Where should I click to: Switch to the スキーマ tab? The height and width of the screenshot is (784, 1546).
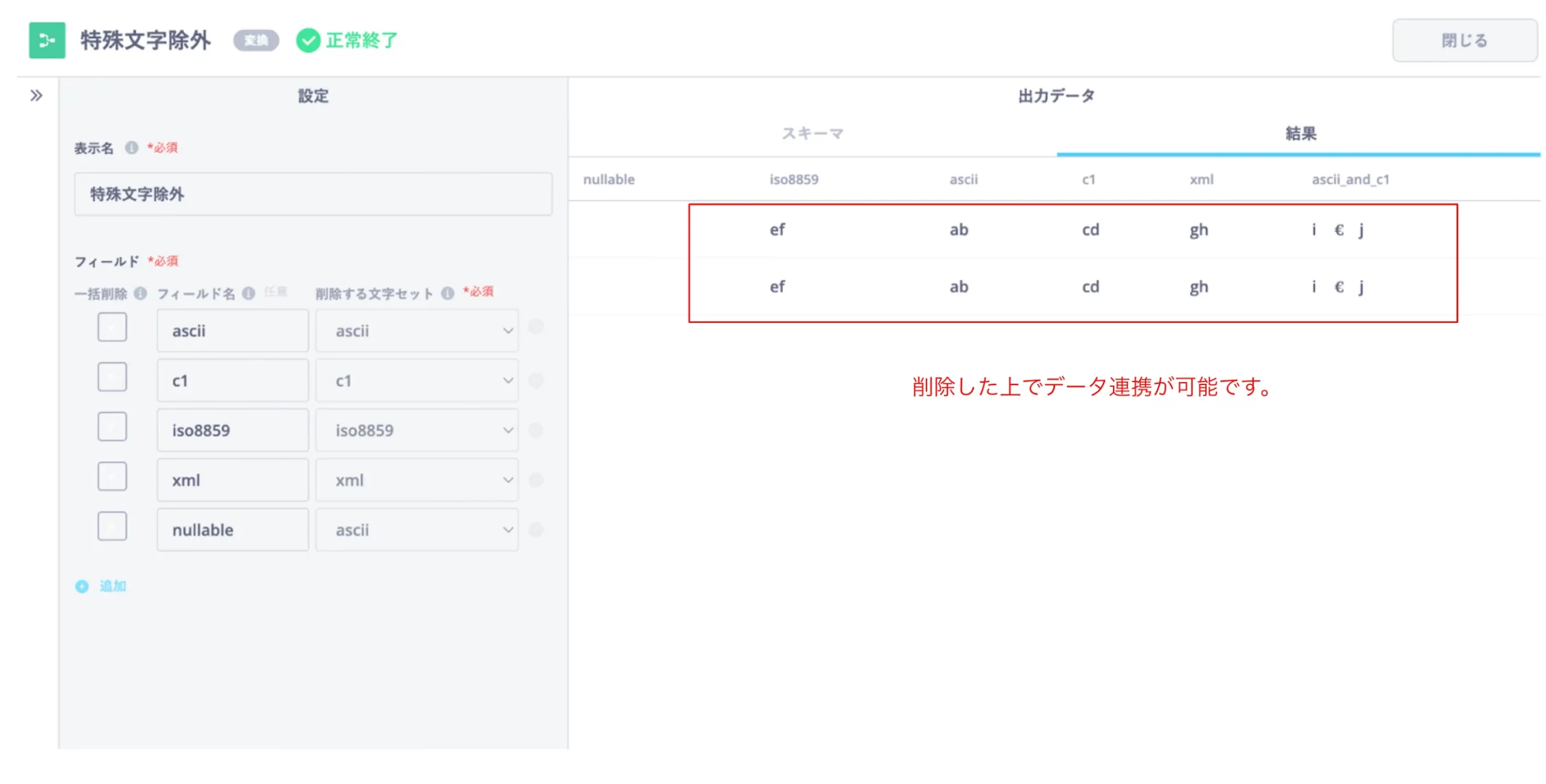[x=812, y=133]
